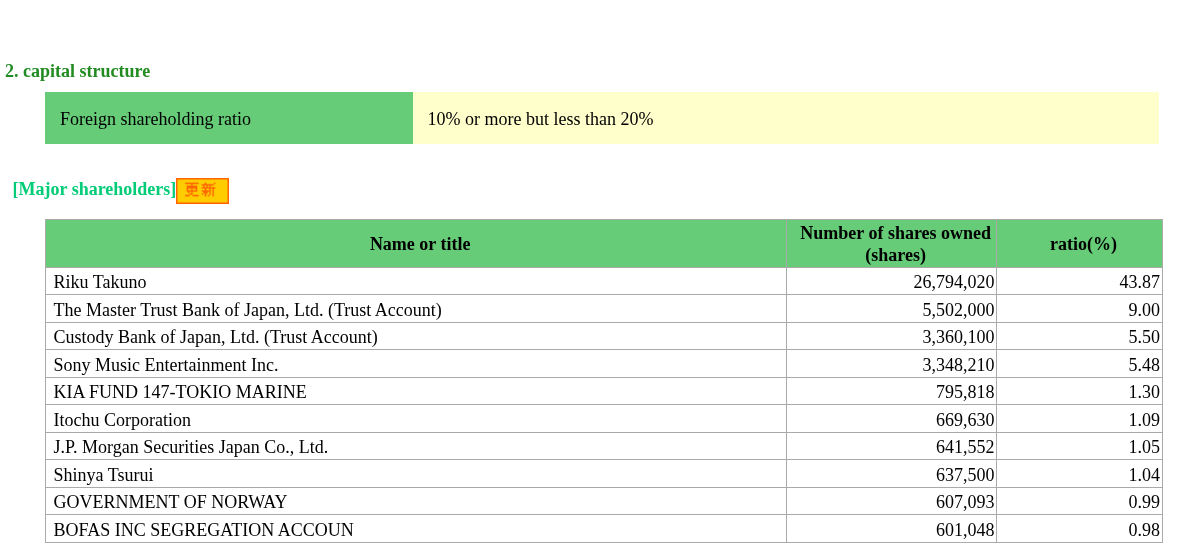Click the 26,794,020 shares value
Viewport: 1183px width, 553px height.
[953, 282]
